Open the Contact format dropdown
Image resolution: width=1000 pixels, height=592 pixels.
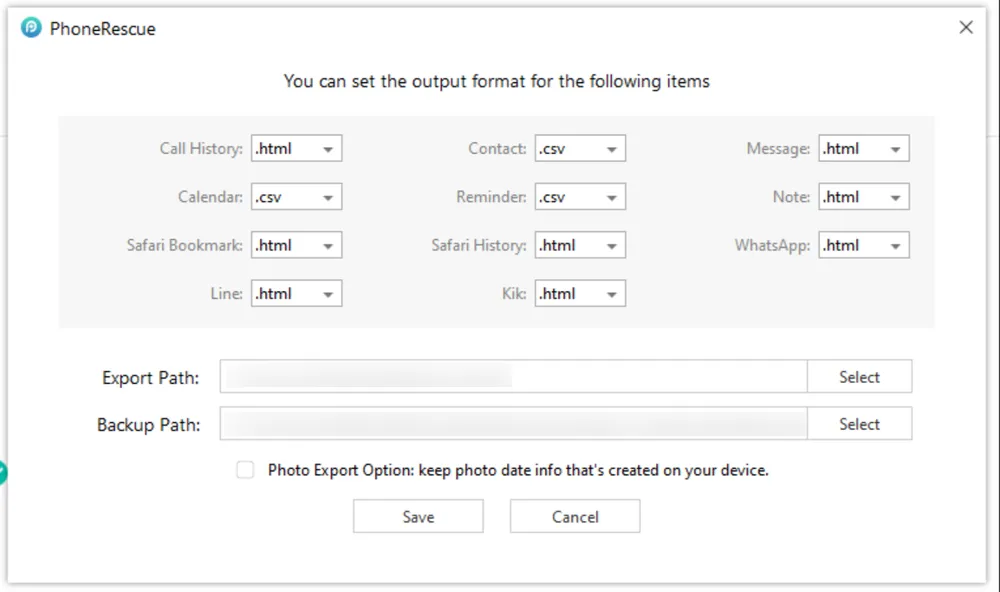(580, 149)
